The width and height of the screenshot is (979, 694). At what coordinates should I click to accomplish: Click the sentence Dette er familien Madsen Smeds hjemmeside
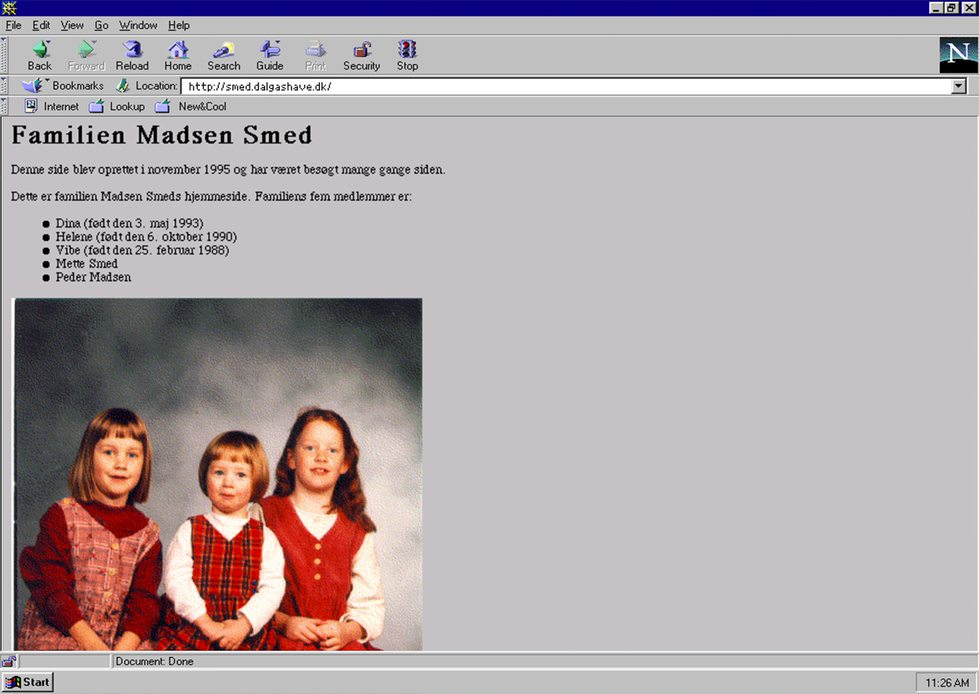[x=130, y=197]
